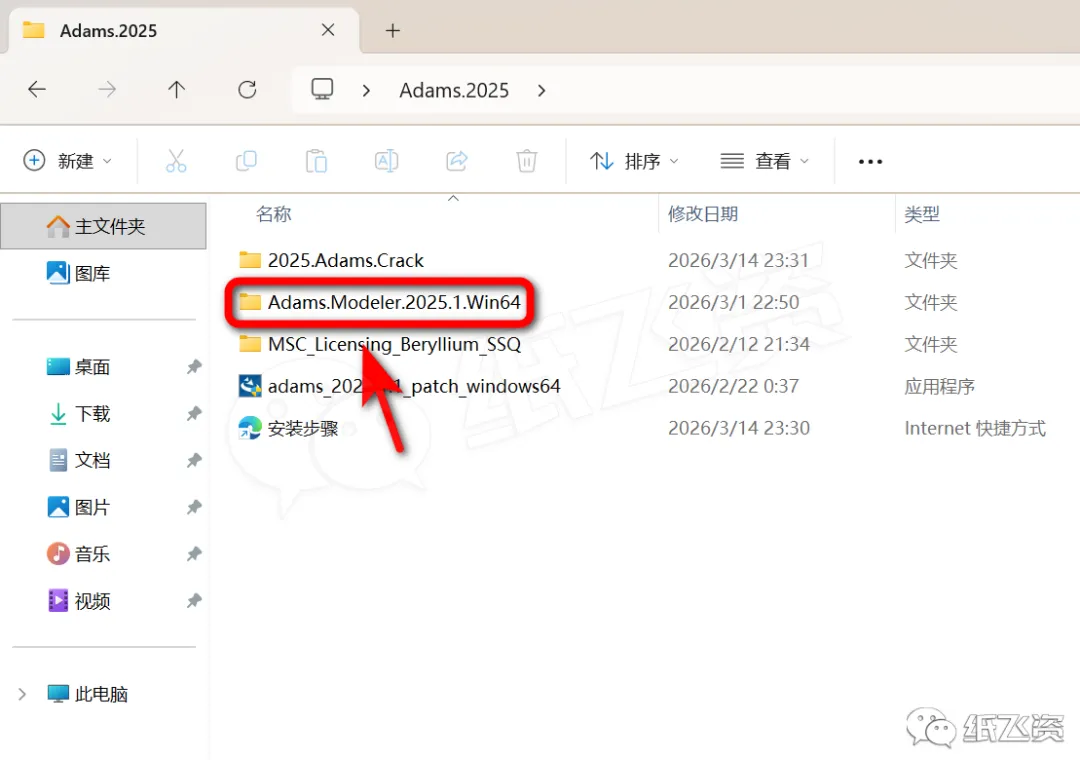The width and height of the screenshot is (1080, 760).
Task: Select the Adams.2025 tab
Action: 183,30
